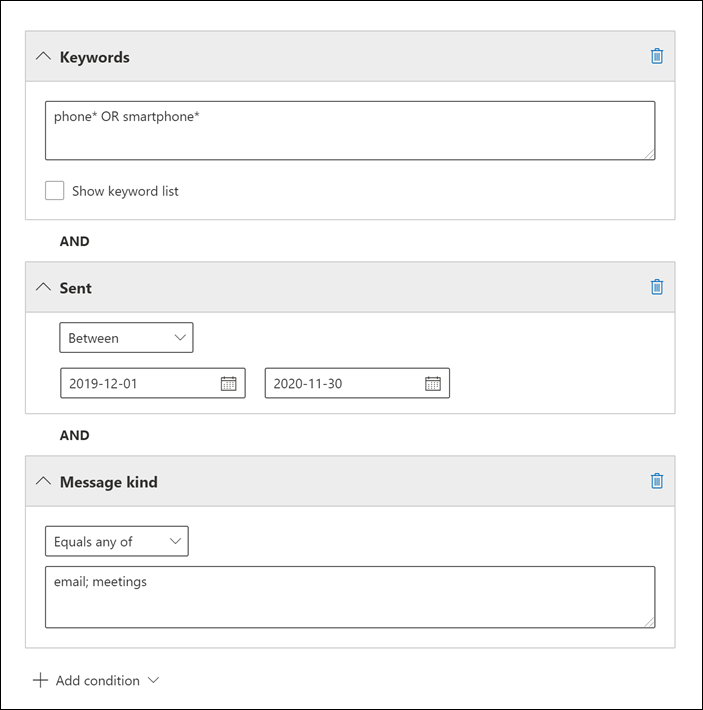
Task: Focus the end date field 2020-11-30
Action: pos(342,383)
